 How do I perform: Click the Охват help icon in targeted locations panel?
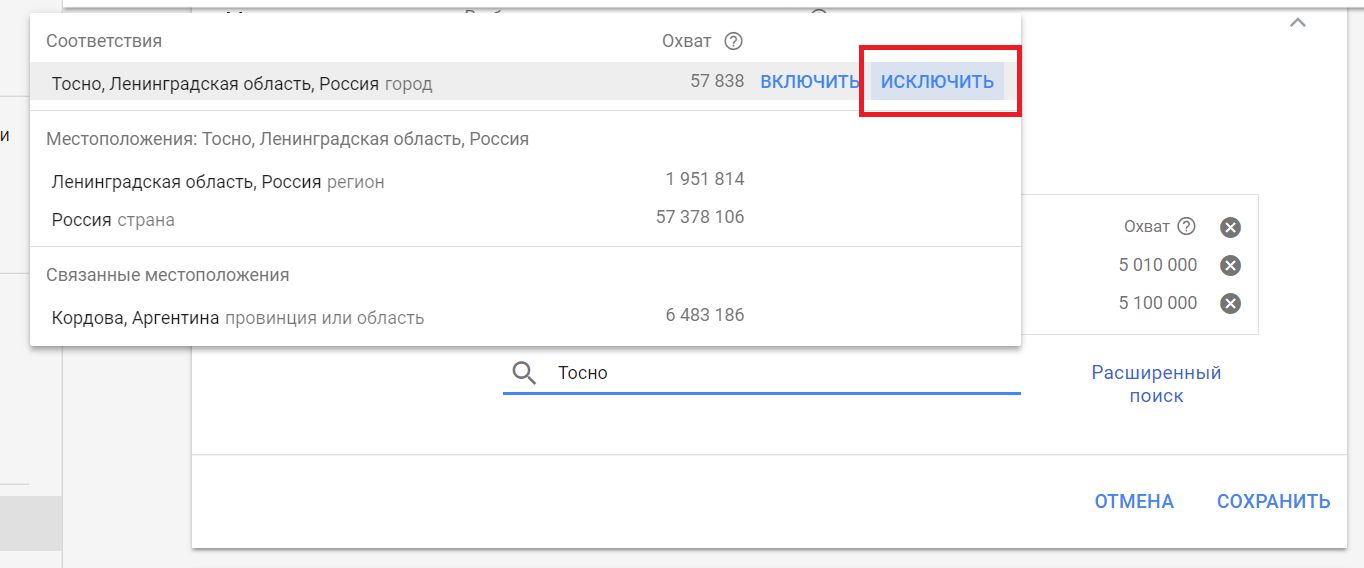coord(1186,226)
